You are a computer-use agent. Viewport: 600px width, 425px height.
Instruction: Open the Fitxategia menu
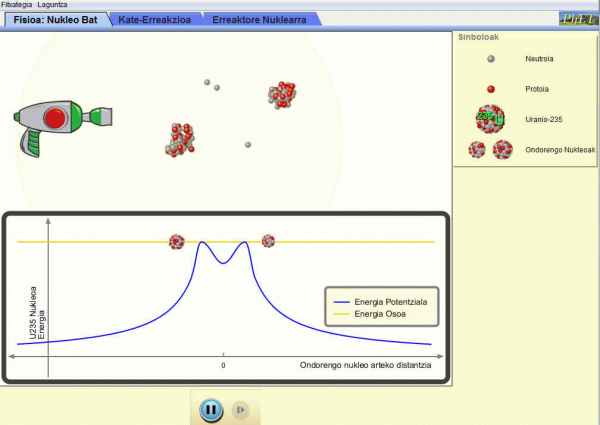(x=17, y=5)
